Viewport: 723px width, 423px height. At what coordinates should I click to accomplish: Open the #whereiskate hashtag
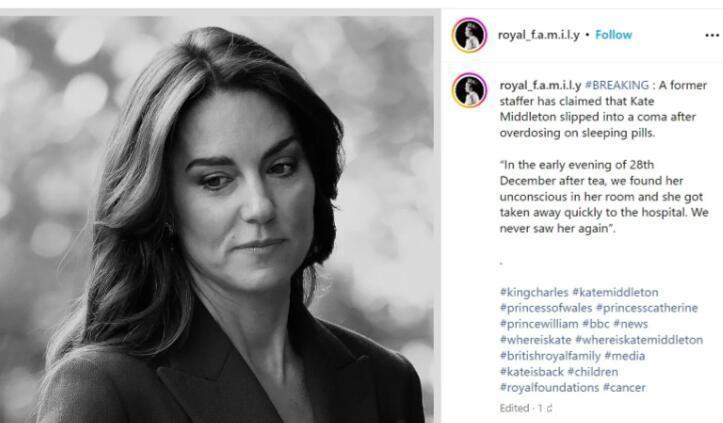click(x=535, y=340)
